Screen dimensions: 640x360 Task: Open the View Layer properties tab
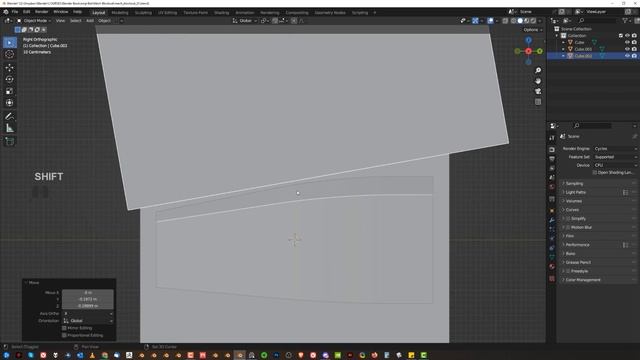pyautogui.click(x=552, y=168)
